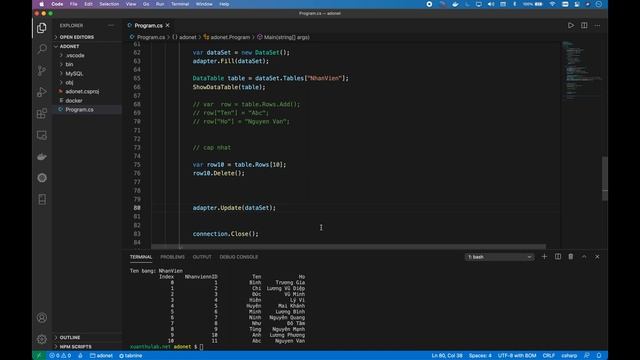Viewport: 640px width, 360px height.
Task: Open the Remote Explorer view
Action: click(x=42, y=135)
